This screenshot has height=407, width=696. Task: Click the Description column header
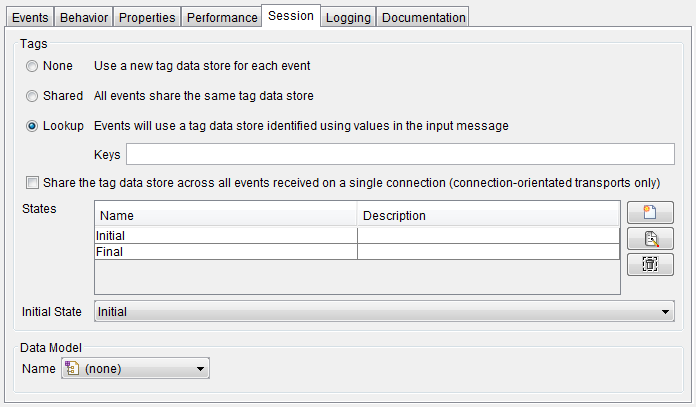[x=488, y=215]
